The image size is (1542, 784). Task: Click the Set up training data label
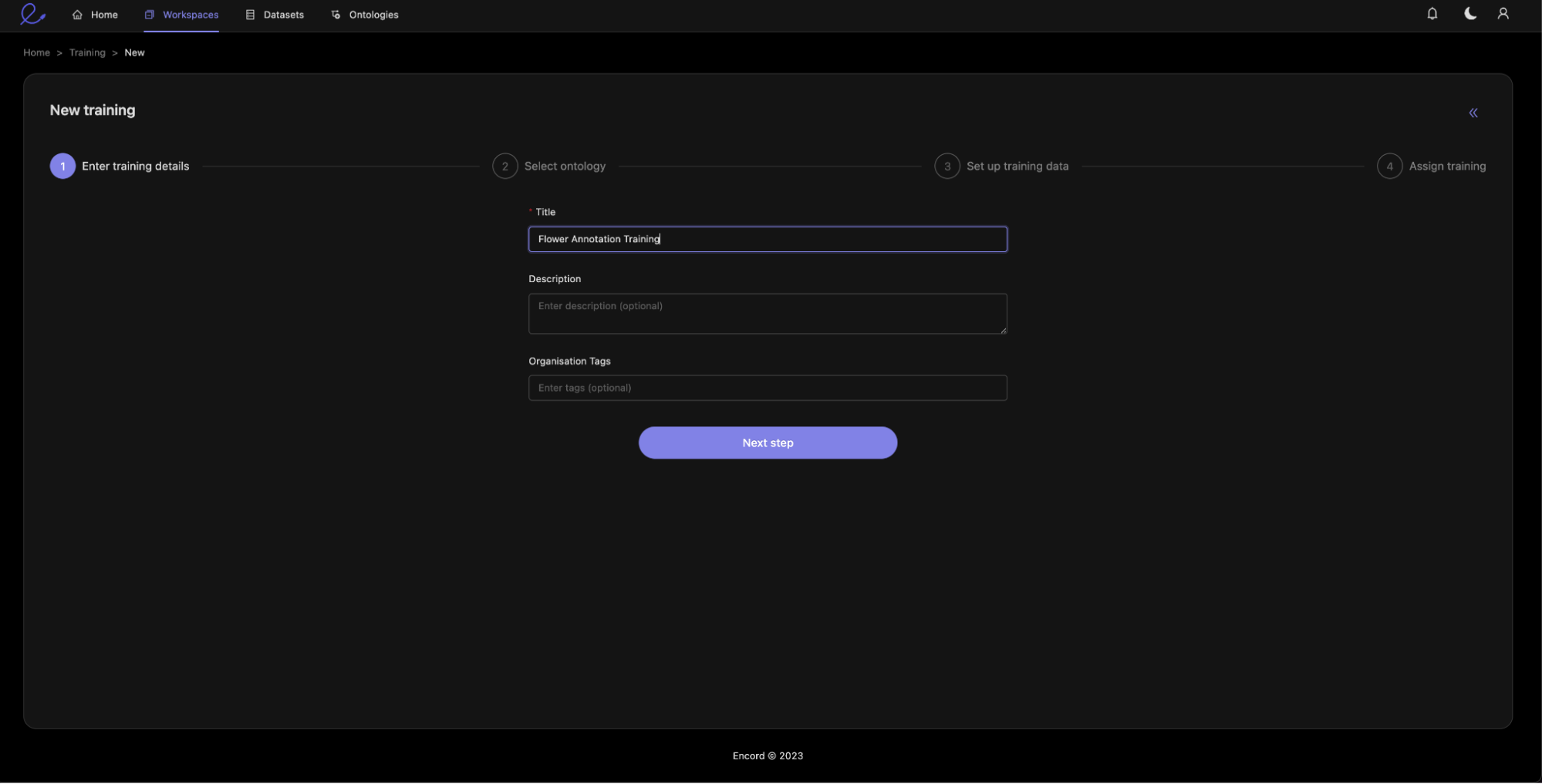point(1017,166)
